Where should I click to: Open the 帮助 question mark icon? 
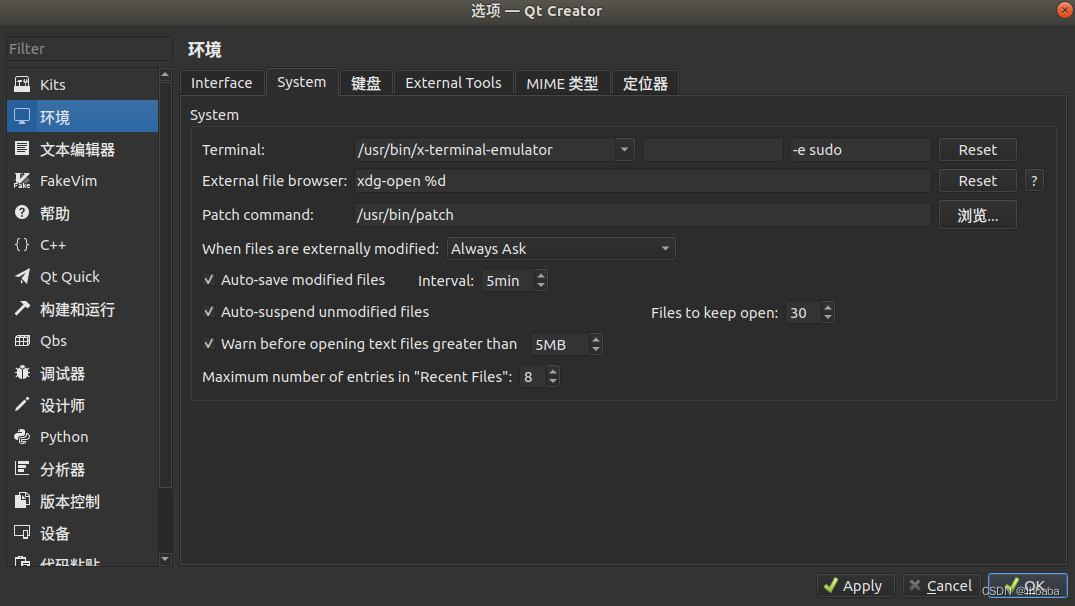click(x=22, y=213)
